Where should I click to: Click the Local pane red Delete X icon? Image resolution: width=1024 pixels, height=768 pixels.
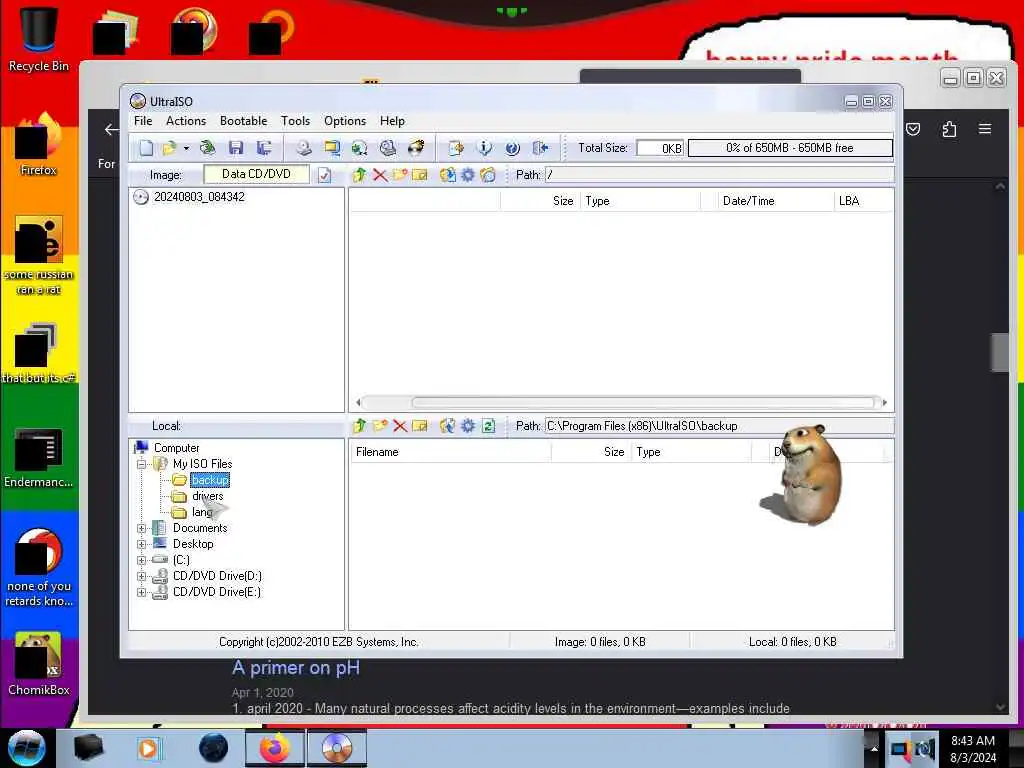(x=400, y=426)
